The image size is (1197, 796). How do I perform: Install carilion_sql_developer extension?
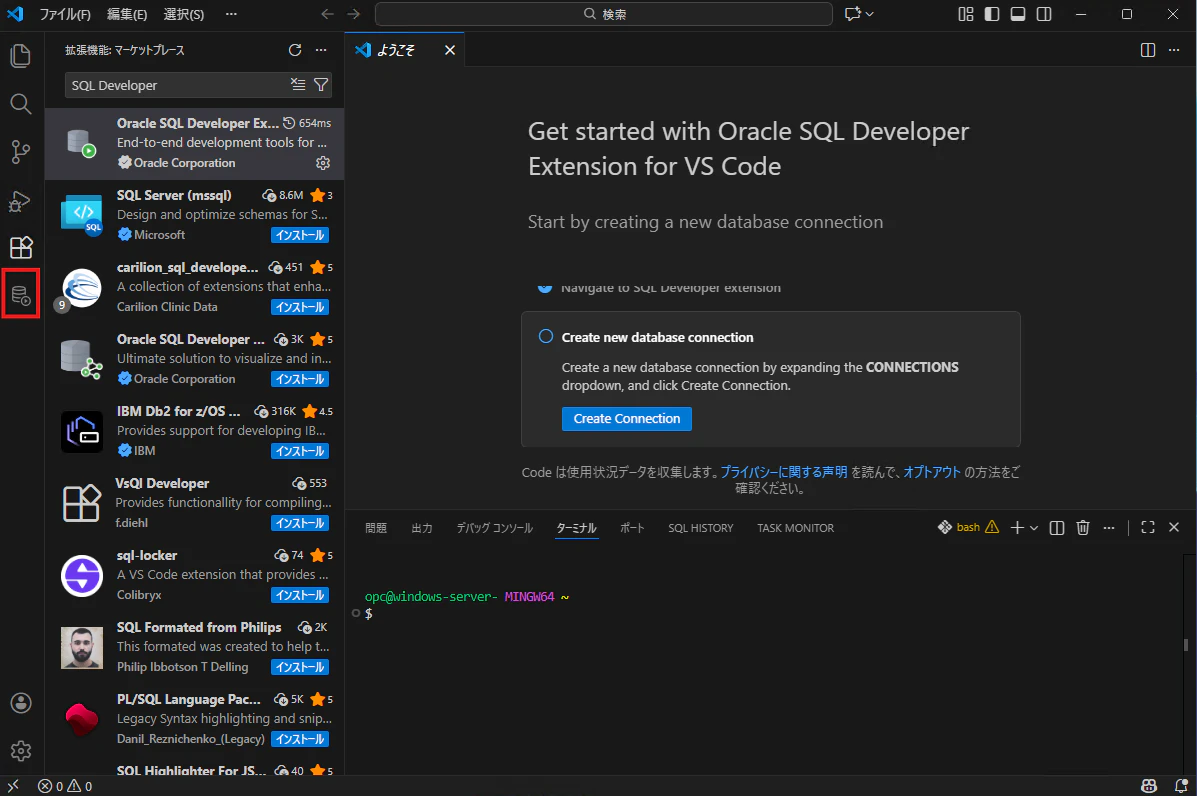point(300,307)
